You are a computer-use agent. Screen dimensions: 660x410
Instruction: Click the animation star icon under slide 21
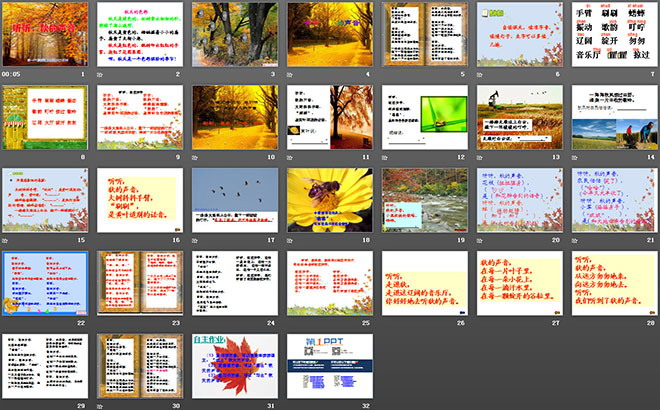pyautogui.click(x=574, y=240)
